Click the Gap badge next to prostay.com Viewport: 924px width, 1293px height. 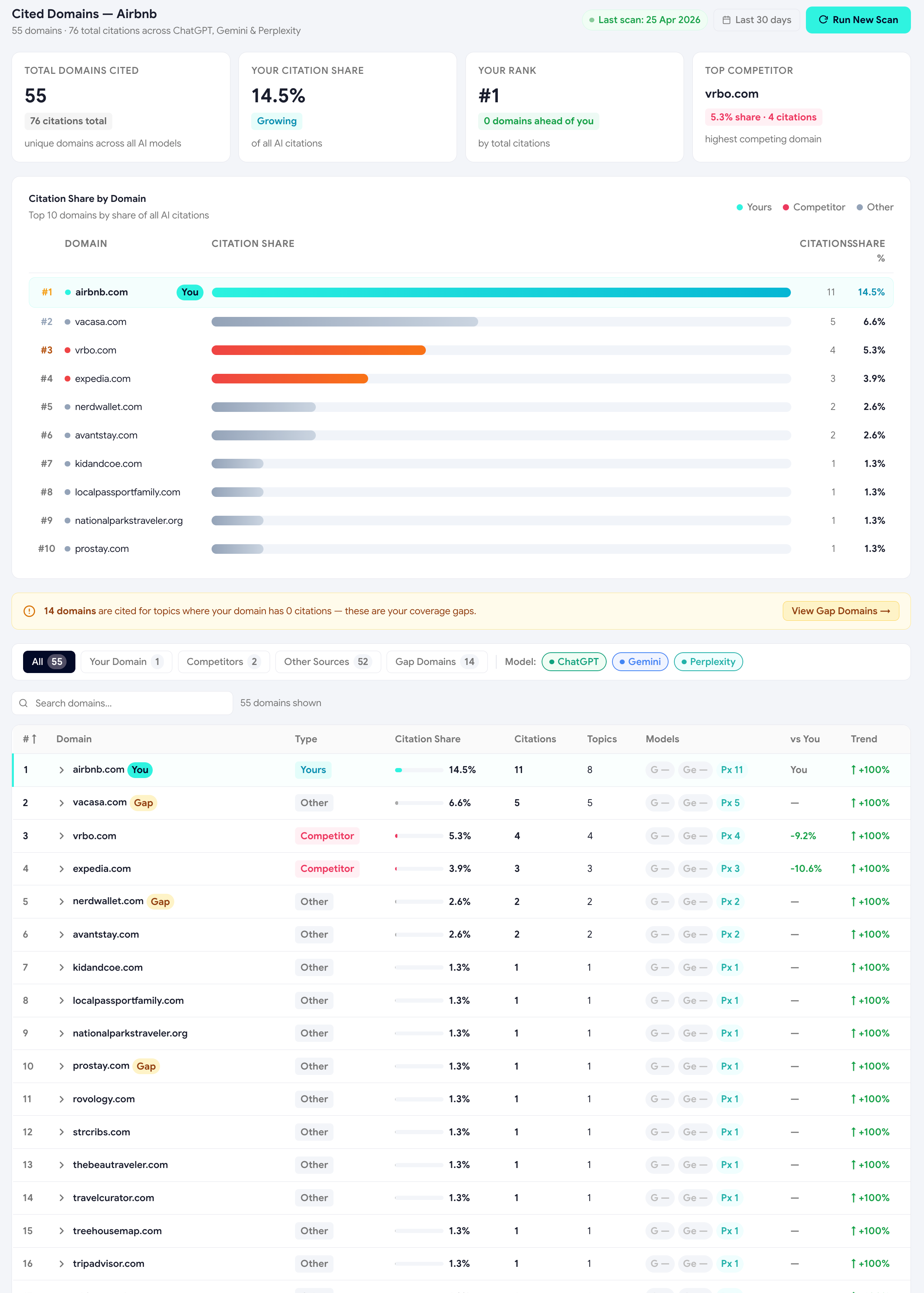tap(146, 1066)
